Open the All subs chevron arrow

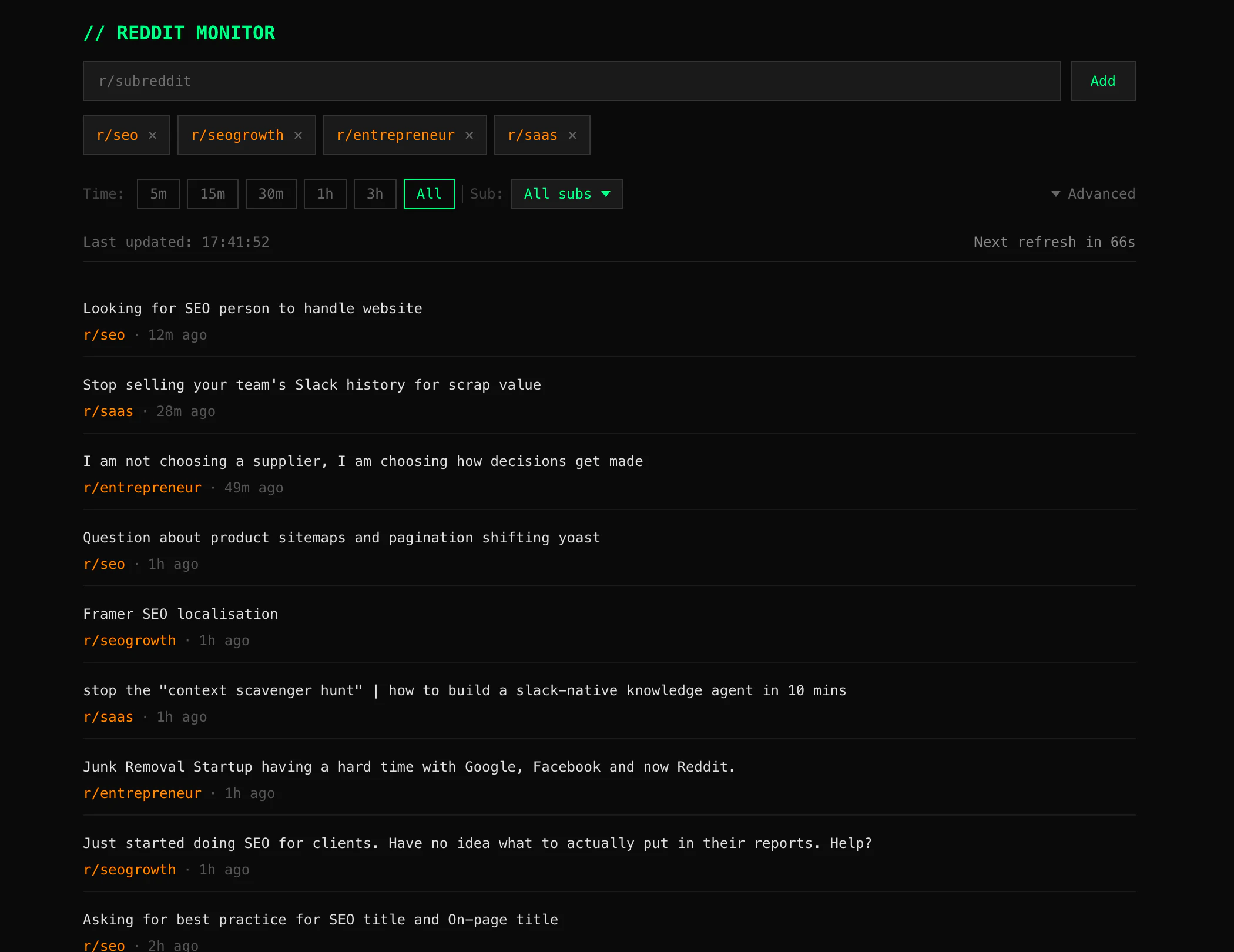pos(607,194)
